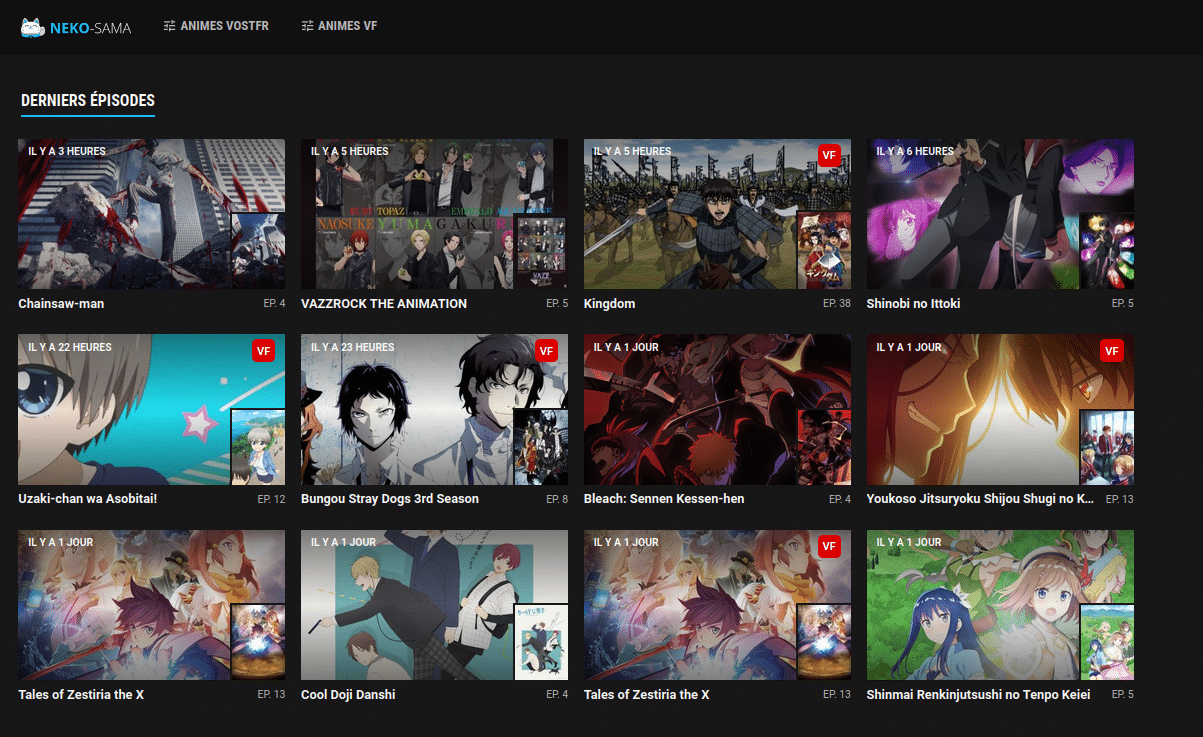Click the small poster on Shinobi no Ittoki
1203x737 pixels.
1107,251
